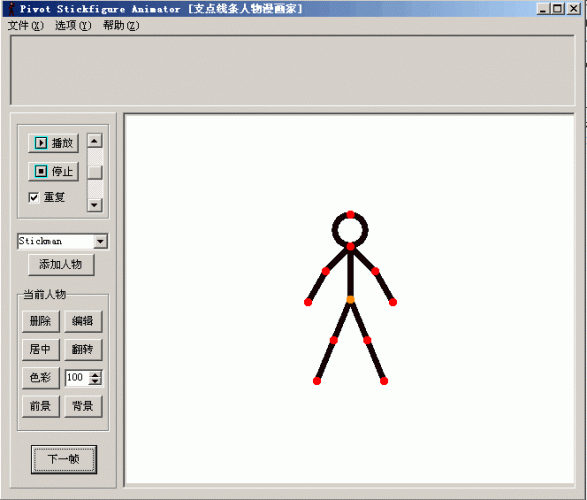Screen dimensions: 587x500
Task: Click the 翻转 flip button
Action: 83,350
